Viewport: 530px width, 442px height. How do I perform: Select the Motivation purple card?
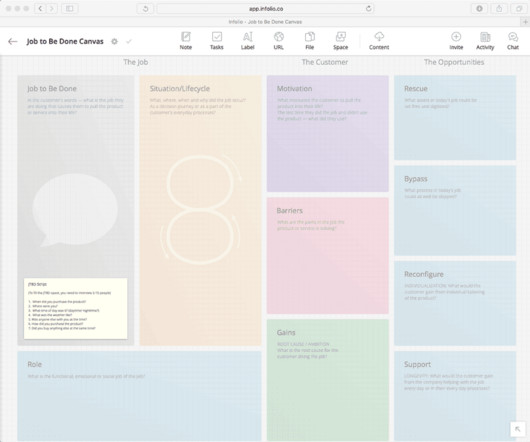[x=328, y=133]
